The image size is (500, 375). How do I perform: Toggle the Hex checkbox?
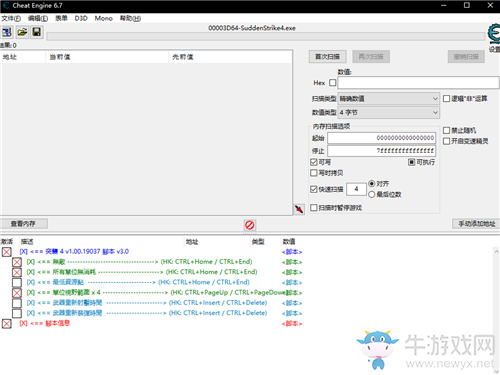pos(332,82)
